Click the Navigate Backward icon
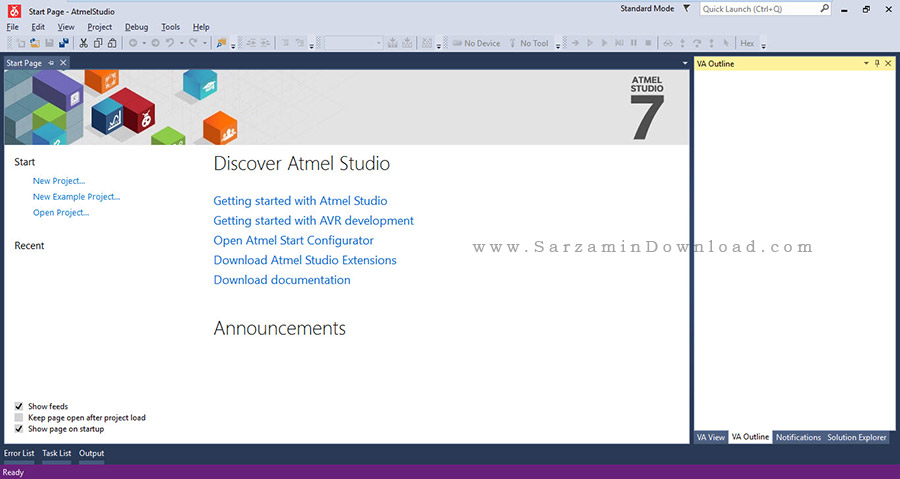Image resolution: width=900 pixels, height=479 pixels. [133, 43]
